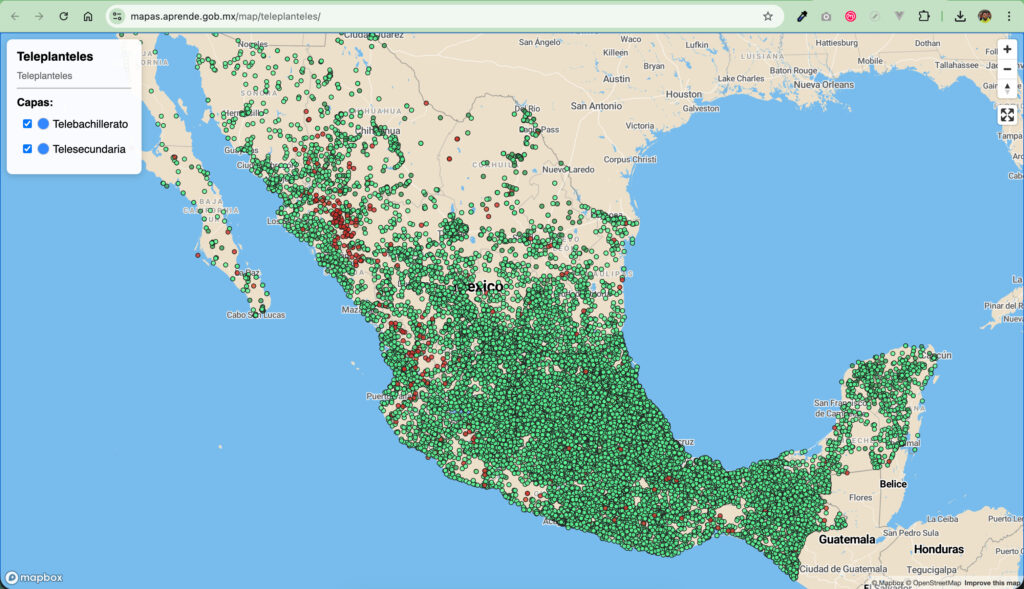Viewport: 1024px width, 589px height.
Task: Go to browser home page
Action: (x=88, y=16)
